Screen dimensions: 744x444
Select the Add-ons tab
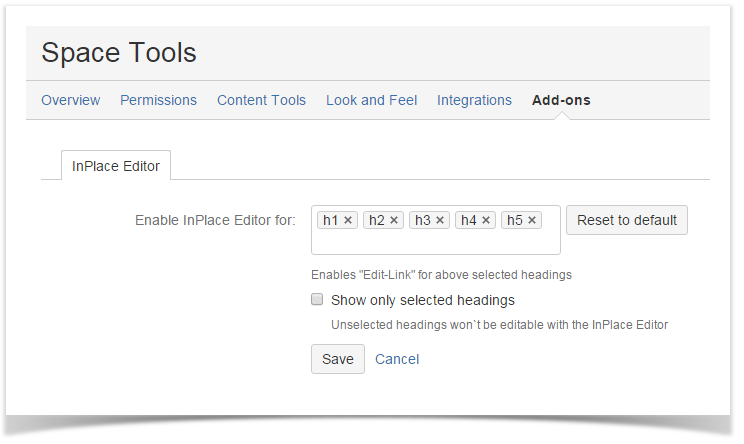click(561, 100)
